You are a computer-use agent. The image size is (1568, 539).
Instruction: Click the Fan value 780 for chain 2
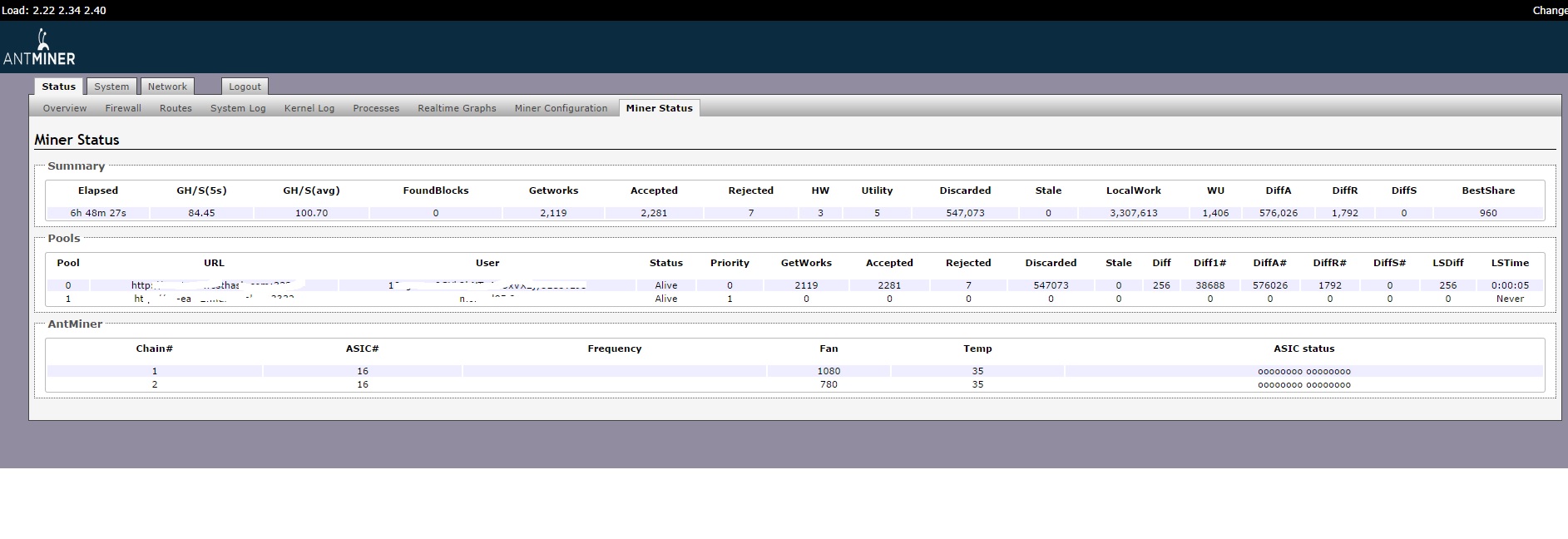tap(829, 384)
